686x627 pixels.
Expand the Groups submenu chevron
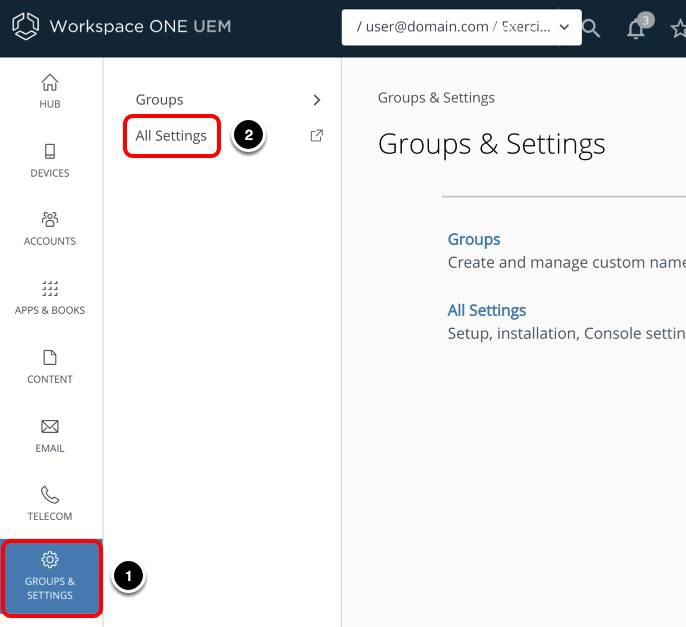(x=317, y=99)
